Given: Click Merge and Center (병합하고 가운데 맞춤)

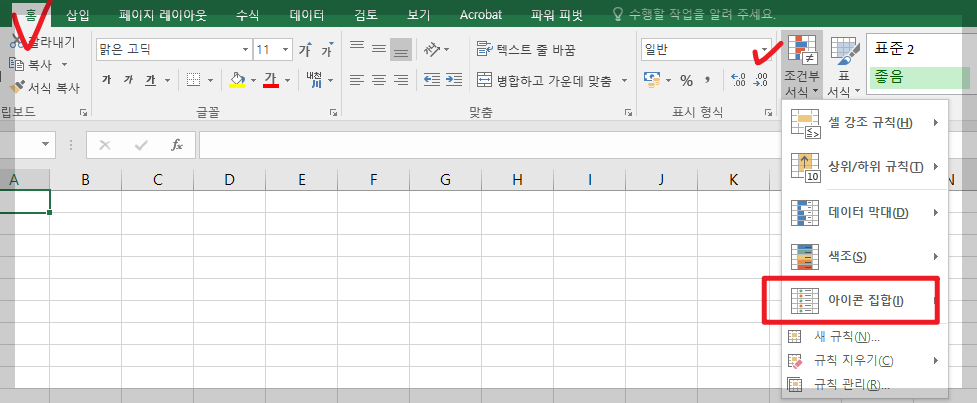Looking at the screenshot, I should click(x=545, y=80).
